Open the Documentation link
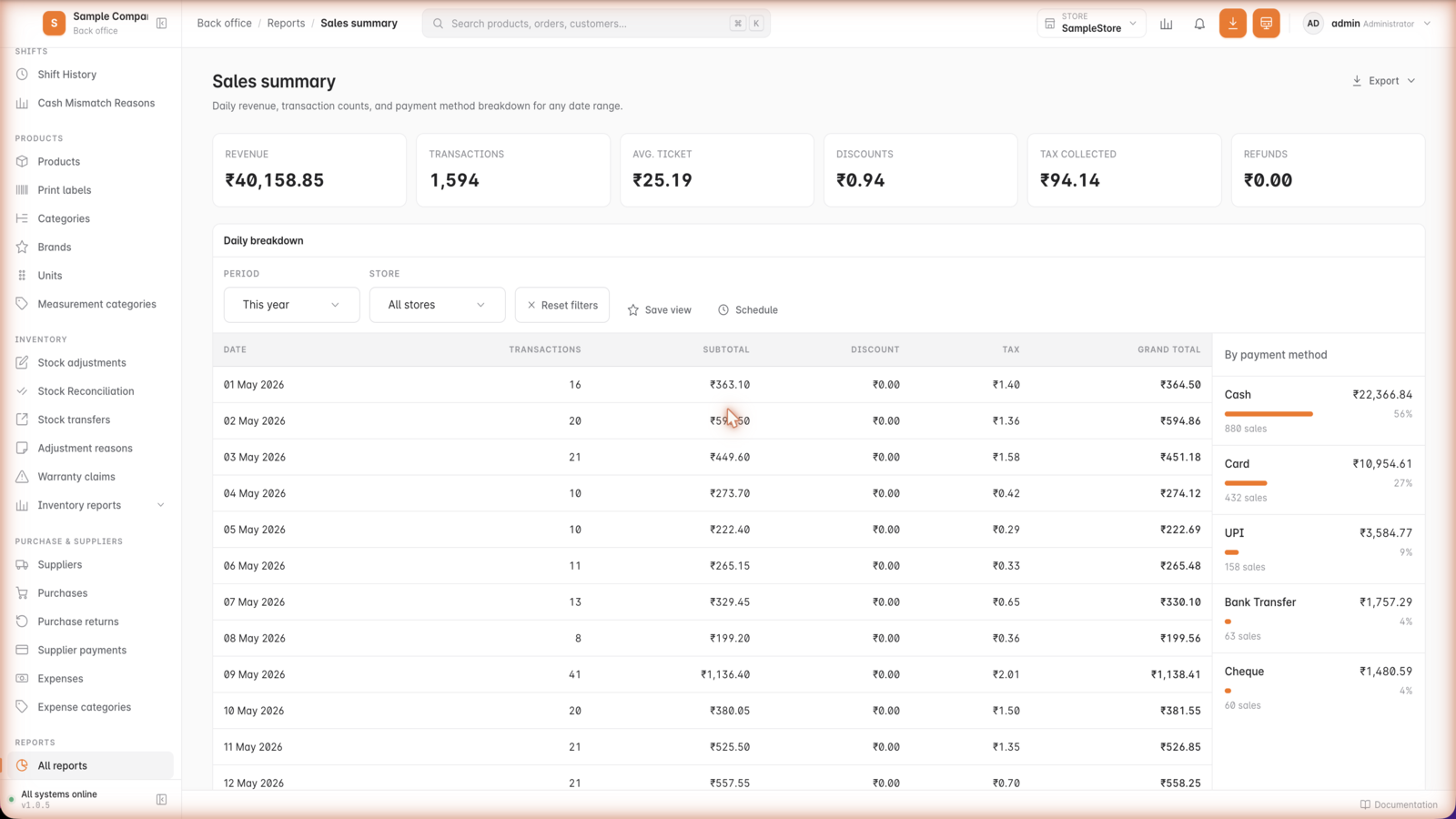1456x819 pixels. pyautogui.click(x=1399, y=804)
